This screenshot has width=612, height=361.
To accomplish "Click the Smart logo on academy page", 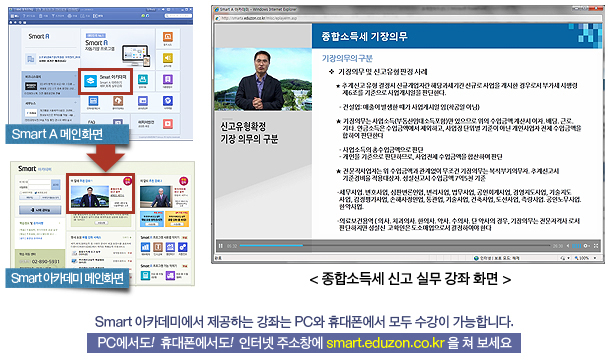I will coord(27,169).
